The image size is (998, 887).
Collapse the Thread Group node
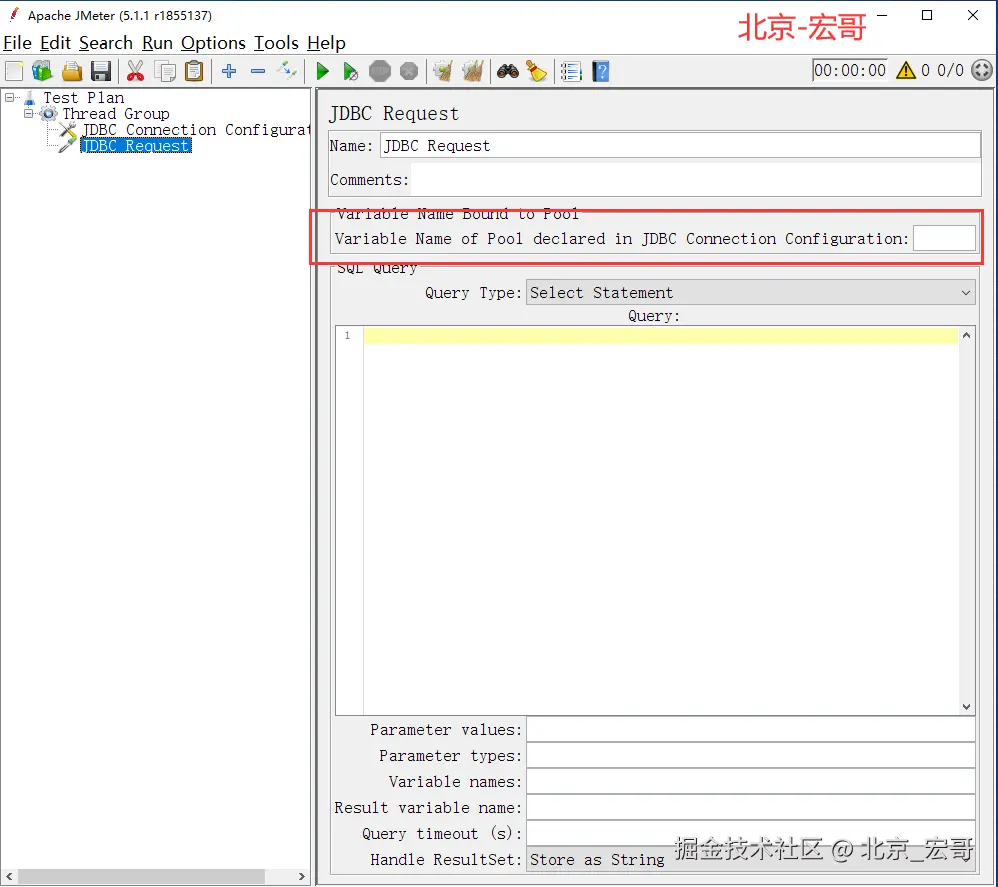tap(29, 113)
